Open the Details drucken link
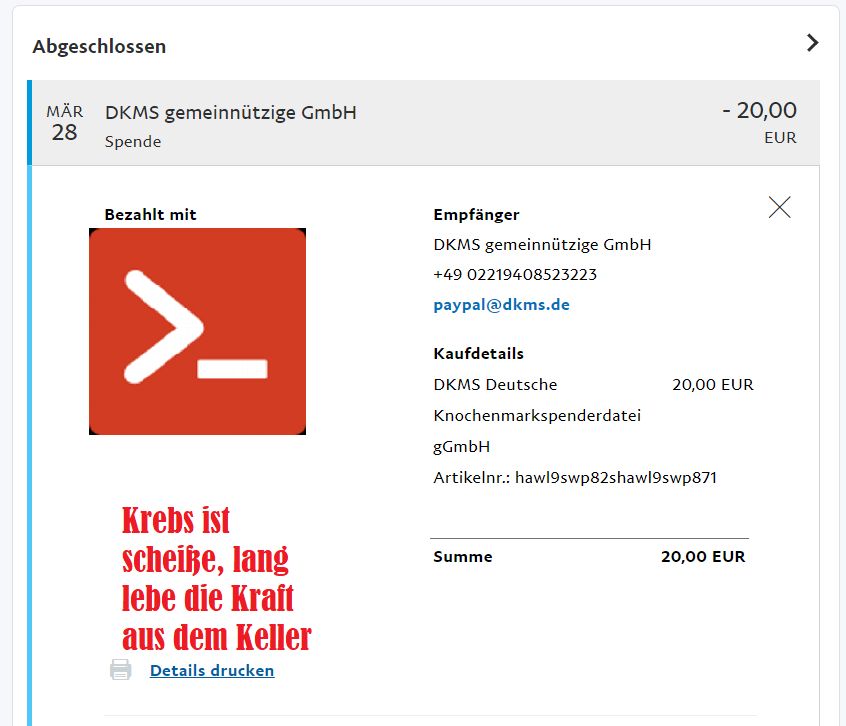This screenshot has height=726, width=846. point(212,670)
